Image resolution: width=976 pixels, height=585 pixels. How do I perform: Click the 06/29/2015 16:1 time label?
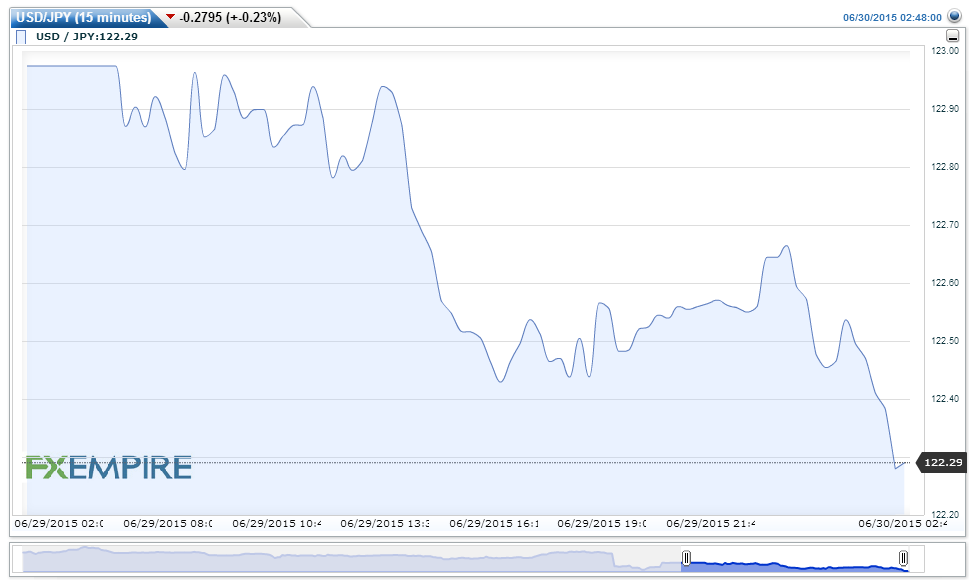(x=494, y=523)
